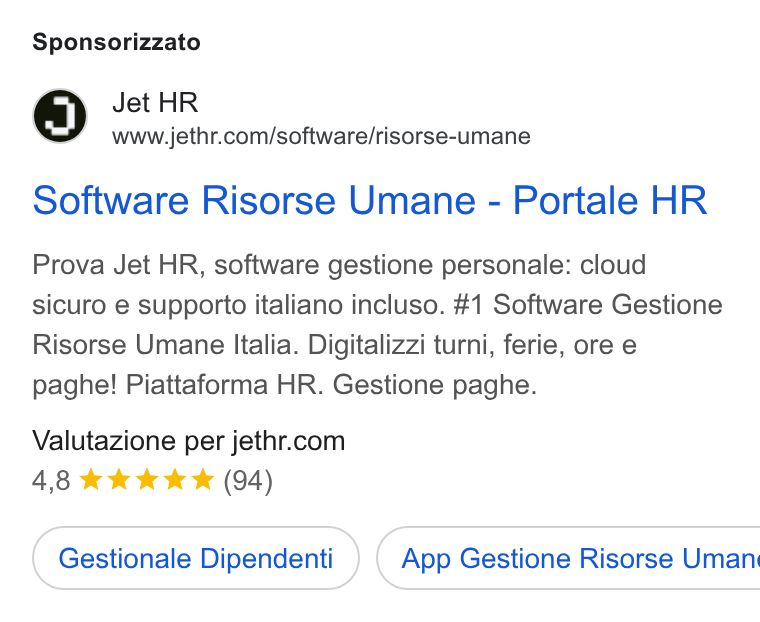Click the 'Valutazione per jethr.com' text

click(189, 441)
